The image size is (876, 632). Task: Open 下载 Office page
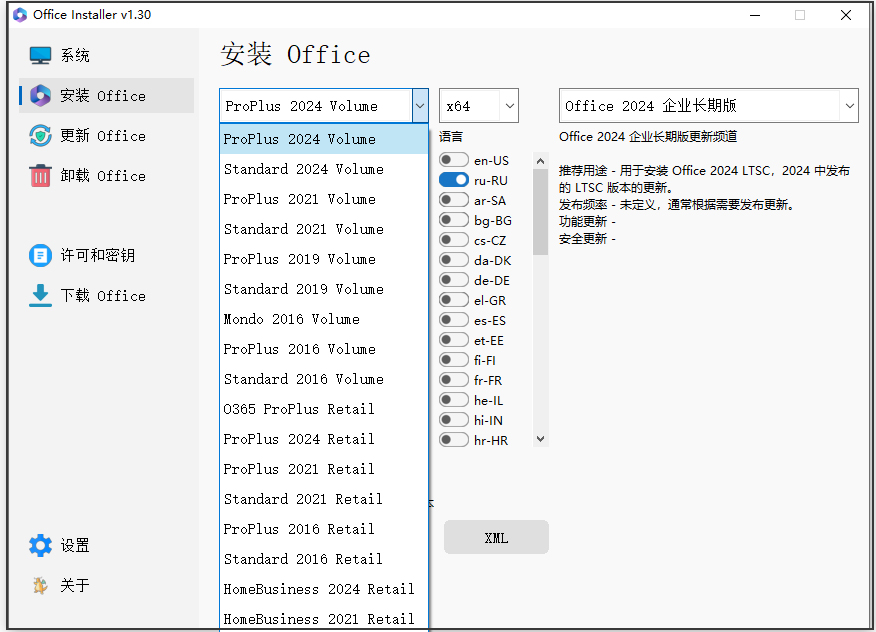106,296
